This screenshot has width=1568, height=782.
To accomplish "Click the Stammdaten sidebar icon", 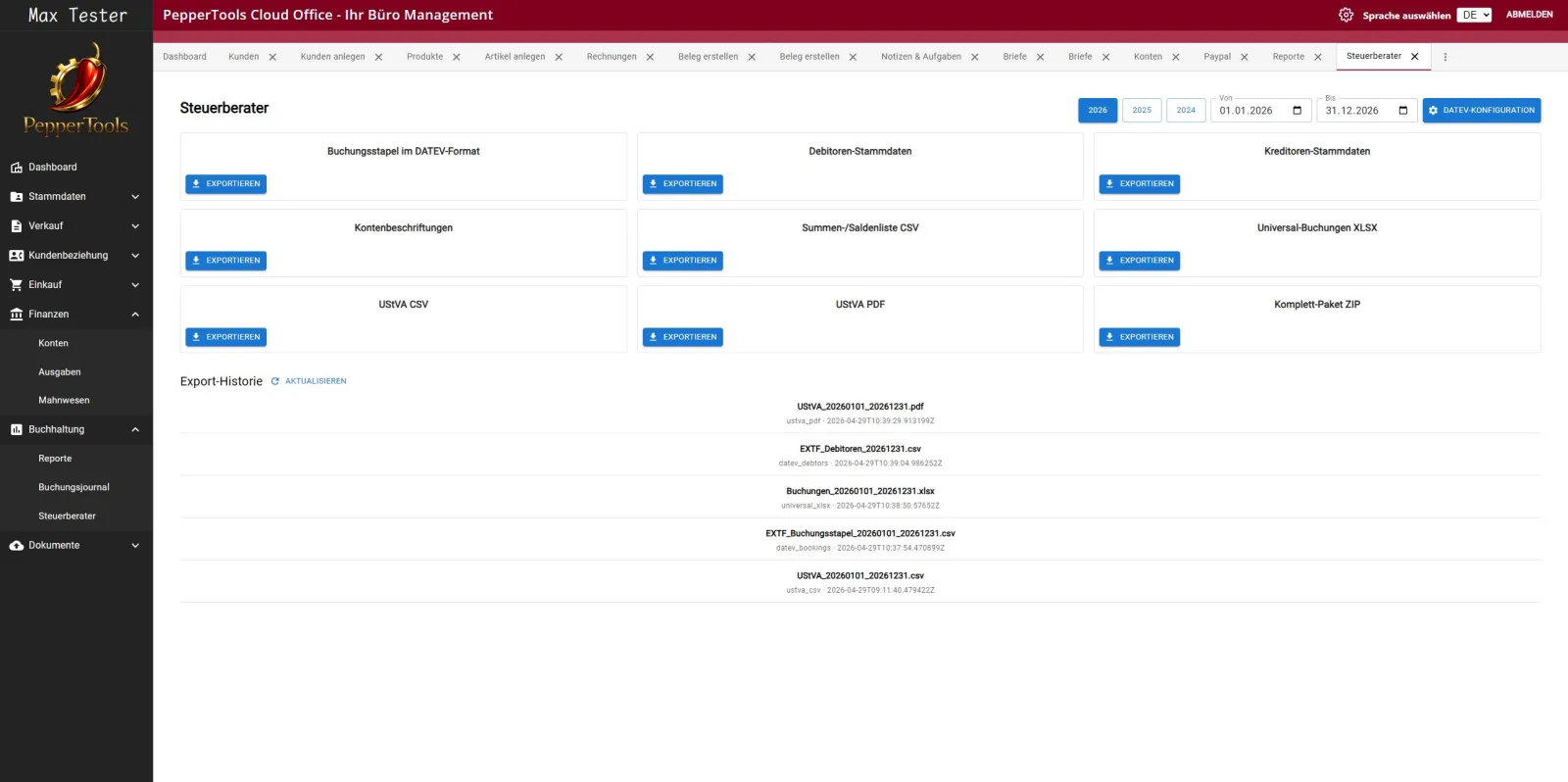I will (16, 197).
